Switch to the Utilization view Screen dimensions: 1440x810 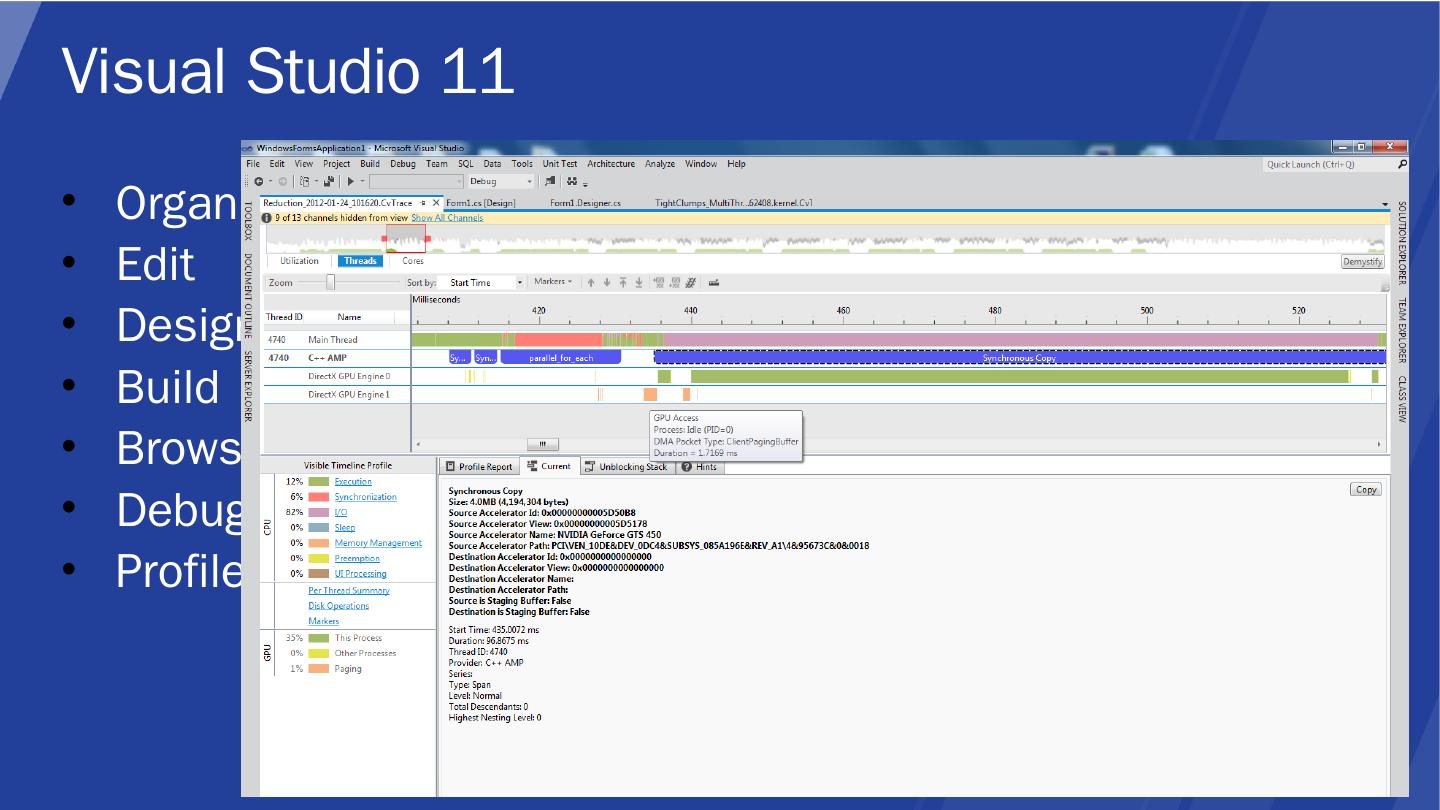299,261
